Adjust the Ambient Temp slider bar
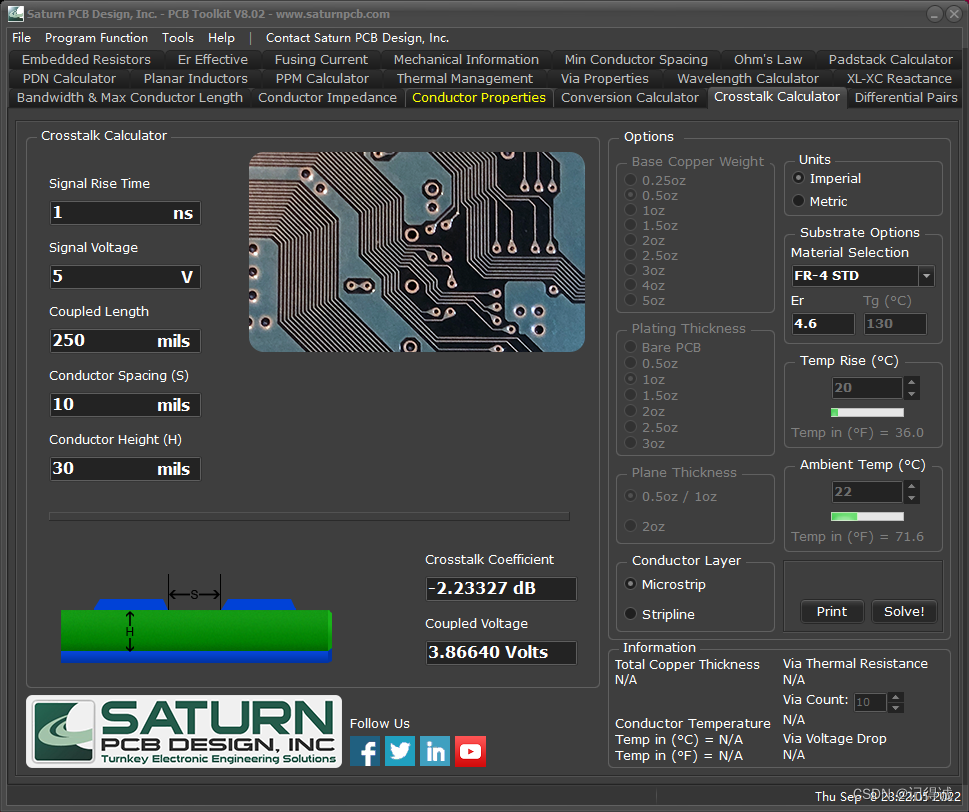Screen dimensions: 969x812 click(x=867, y=516)
